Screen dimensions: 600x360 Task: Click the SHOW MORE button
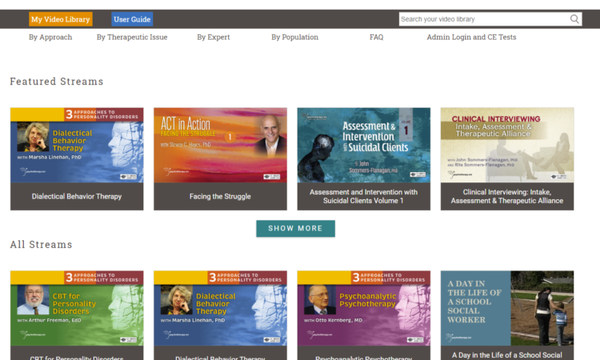pos(295,228)
